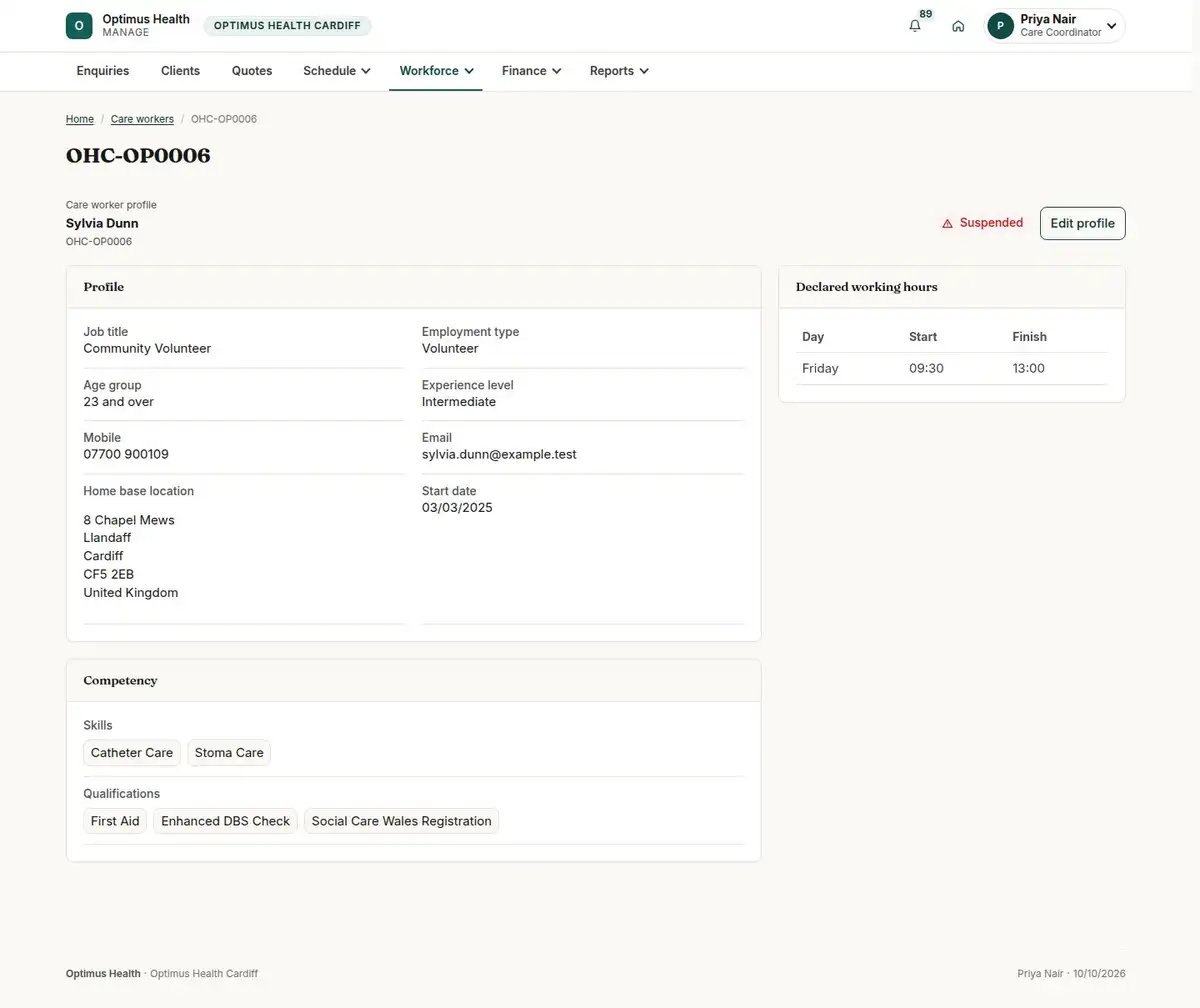Click the Suspended warning triangle icon
The height and width of the screenshot is (1008, 1200).
[x=947, y=224]
